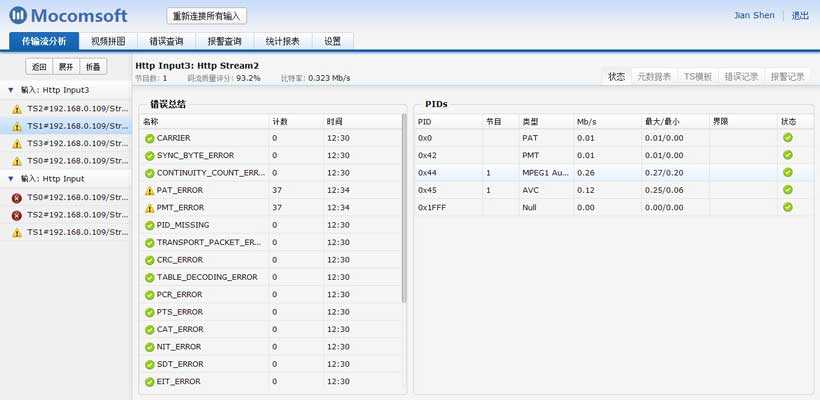Click green check icon next to PCR_ERROR
The image size is (820, 400).
[x=150, y=295]
